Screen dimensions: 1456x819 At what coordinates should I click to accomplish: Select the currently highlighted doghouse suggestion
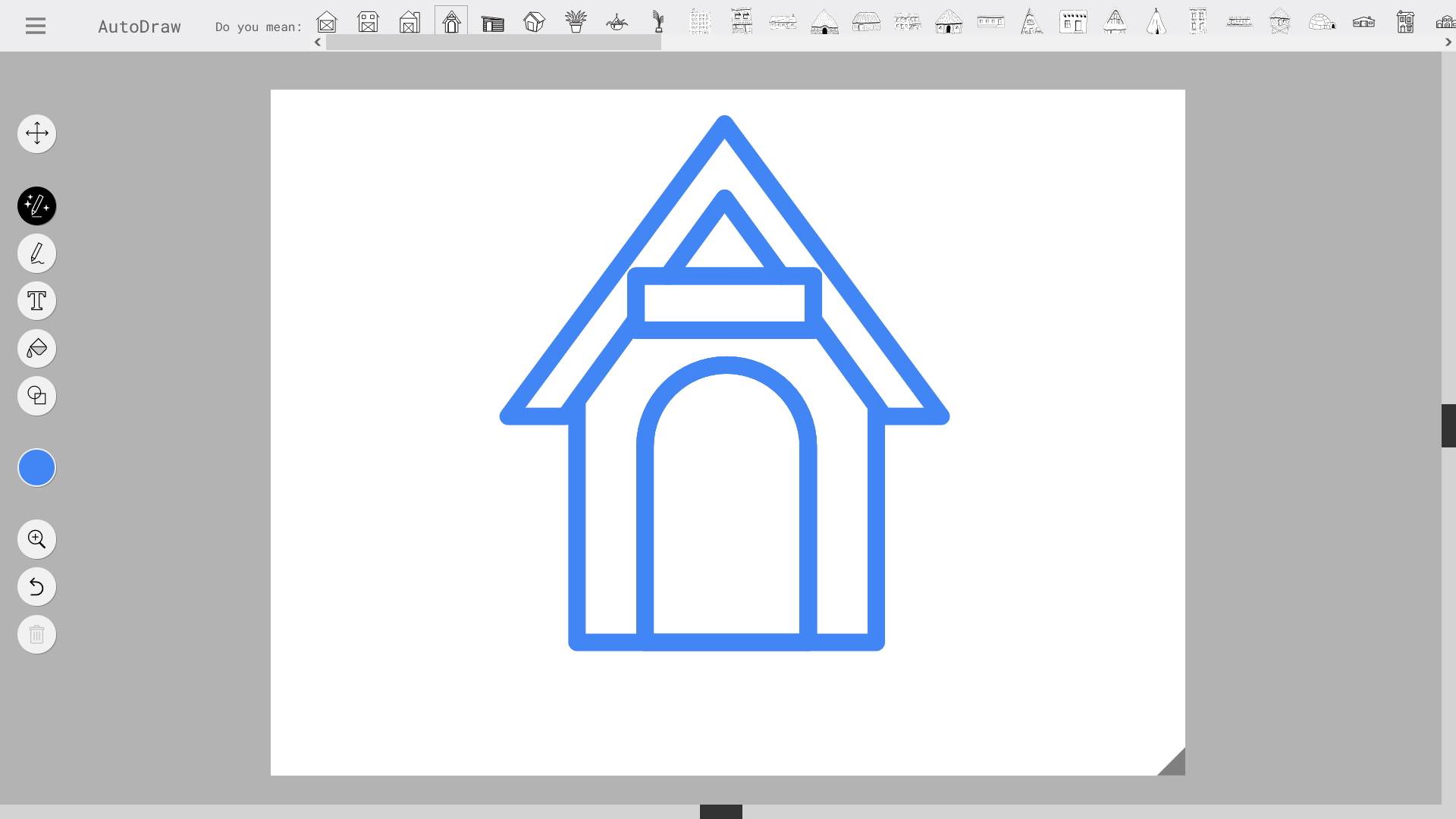[x=451, y=22]
